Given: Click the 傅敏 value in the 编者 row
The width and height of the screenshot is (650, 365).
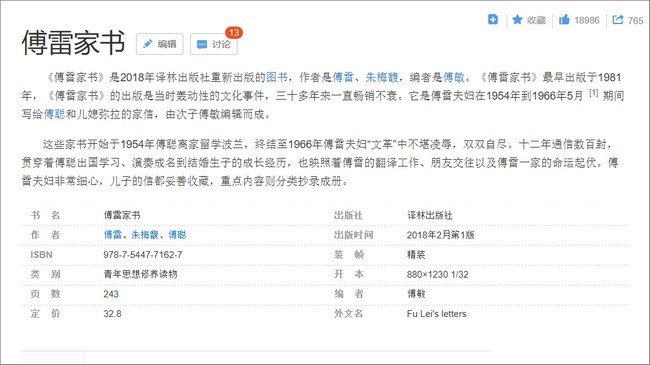Looking at the screenshot, I should tap(416, 294).
